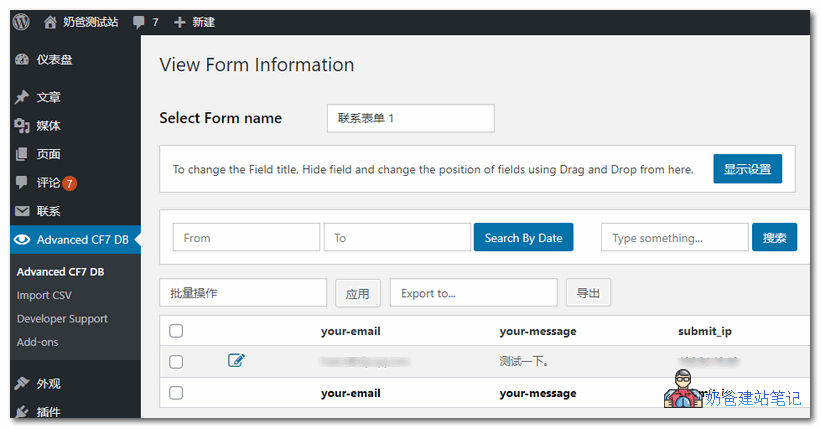Click the 联系 envelope icon
Image resolution: width=821 pixels, height=429 pixels.
point(22,211)
